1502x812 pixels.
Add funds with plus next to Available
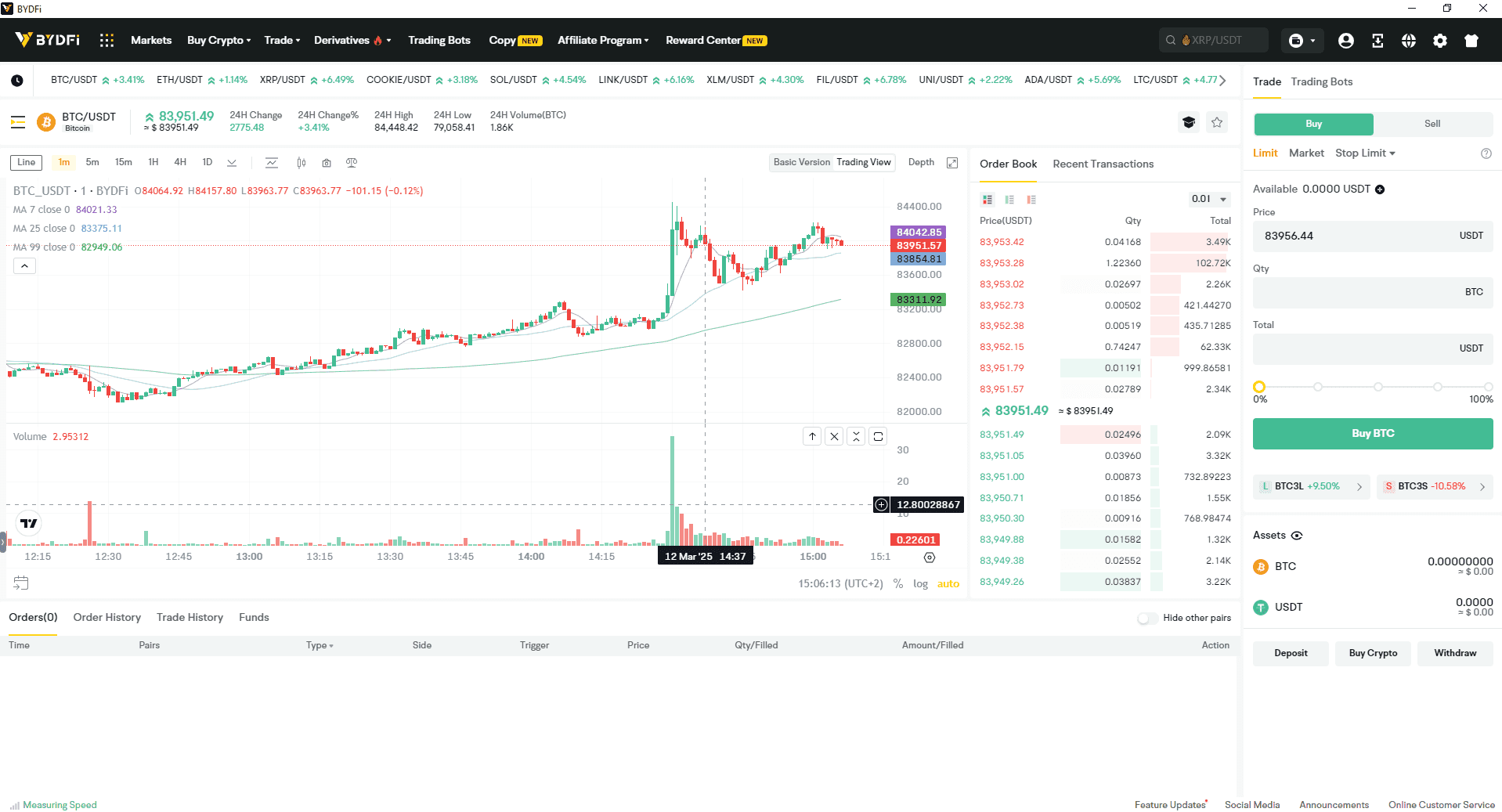pos(1380,189)
